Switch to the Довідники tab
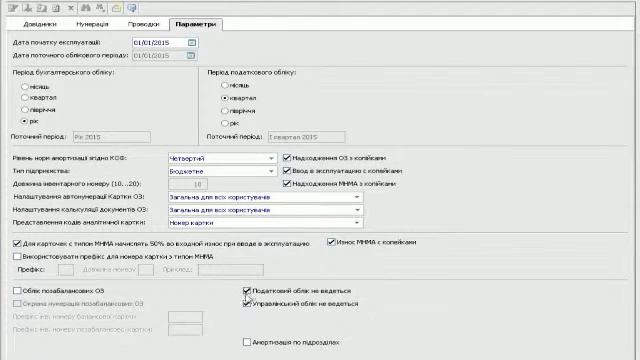 [x=40, y=24]
